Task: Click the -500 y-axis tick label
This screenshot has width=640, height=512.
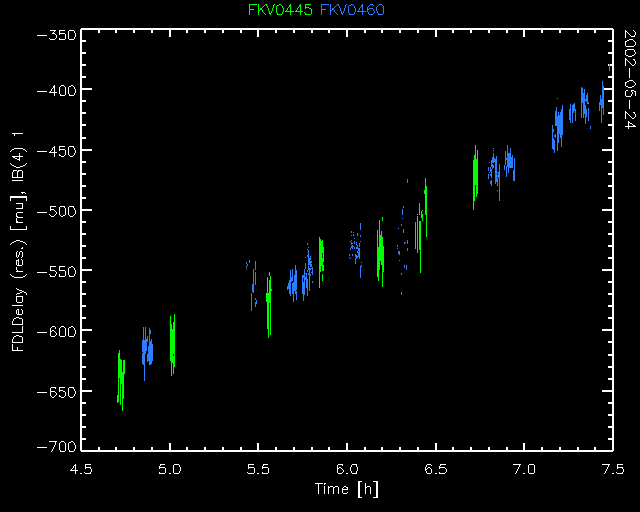Action: pyautogui.click(x=55, y=210)
